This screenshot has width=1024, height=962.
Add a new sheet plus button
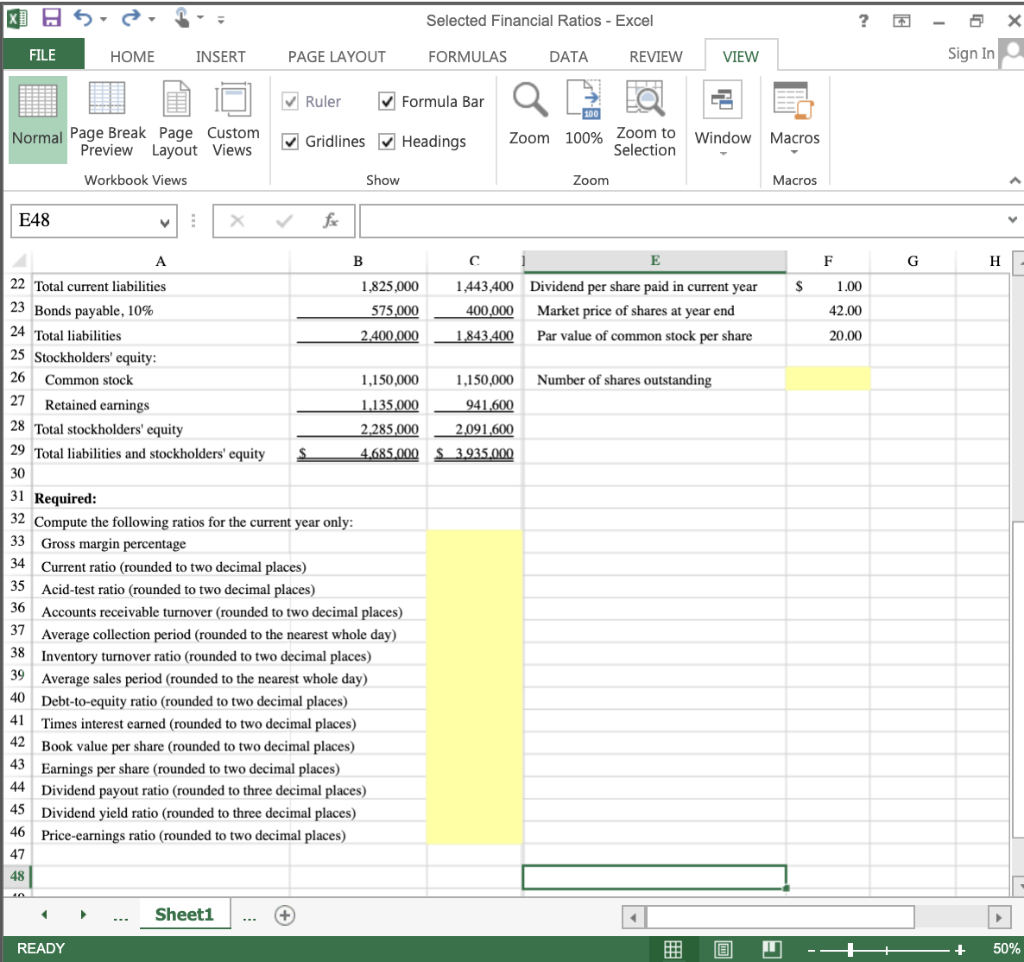285,915
